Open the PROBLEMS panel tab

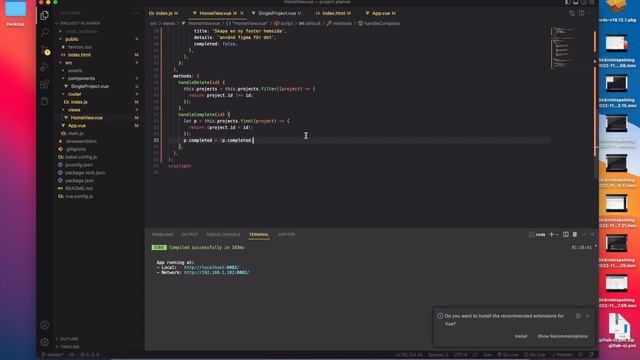coord(162,235)
